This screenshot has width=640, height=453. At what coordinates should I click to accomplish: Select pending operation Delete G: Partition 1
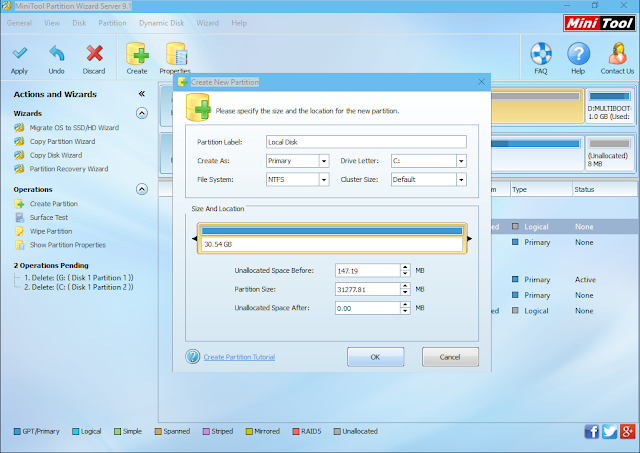pos(78,278)
